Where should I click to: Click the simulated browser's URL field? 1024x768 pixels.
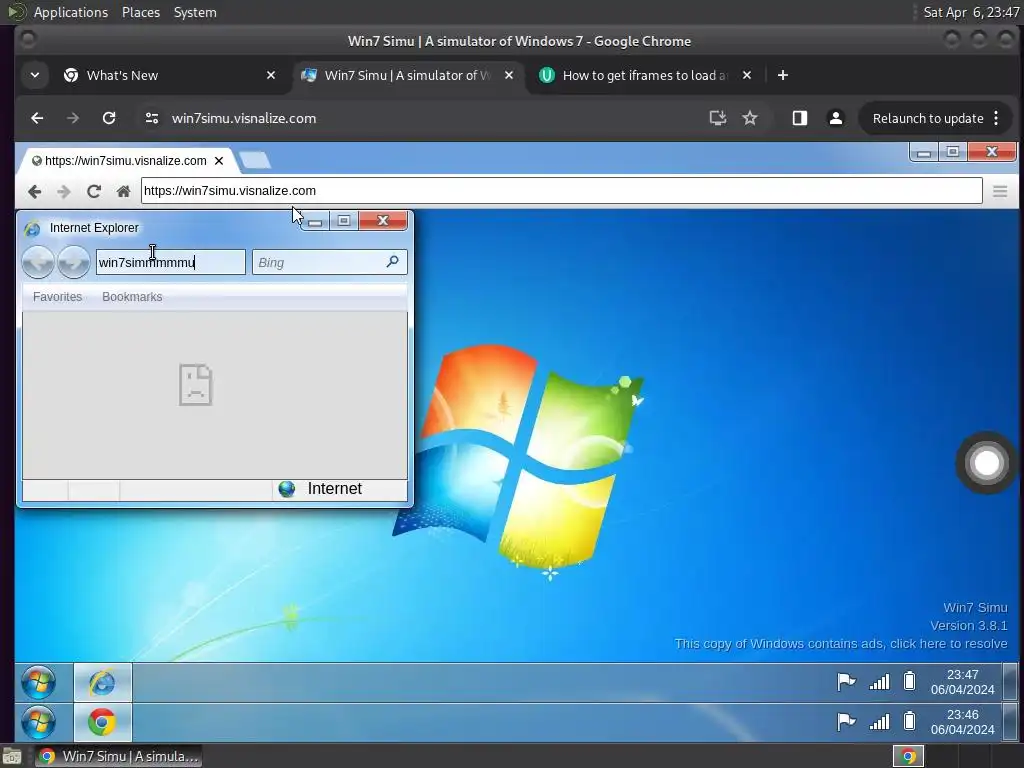pyautogui.click(x=562, y=191)
